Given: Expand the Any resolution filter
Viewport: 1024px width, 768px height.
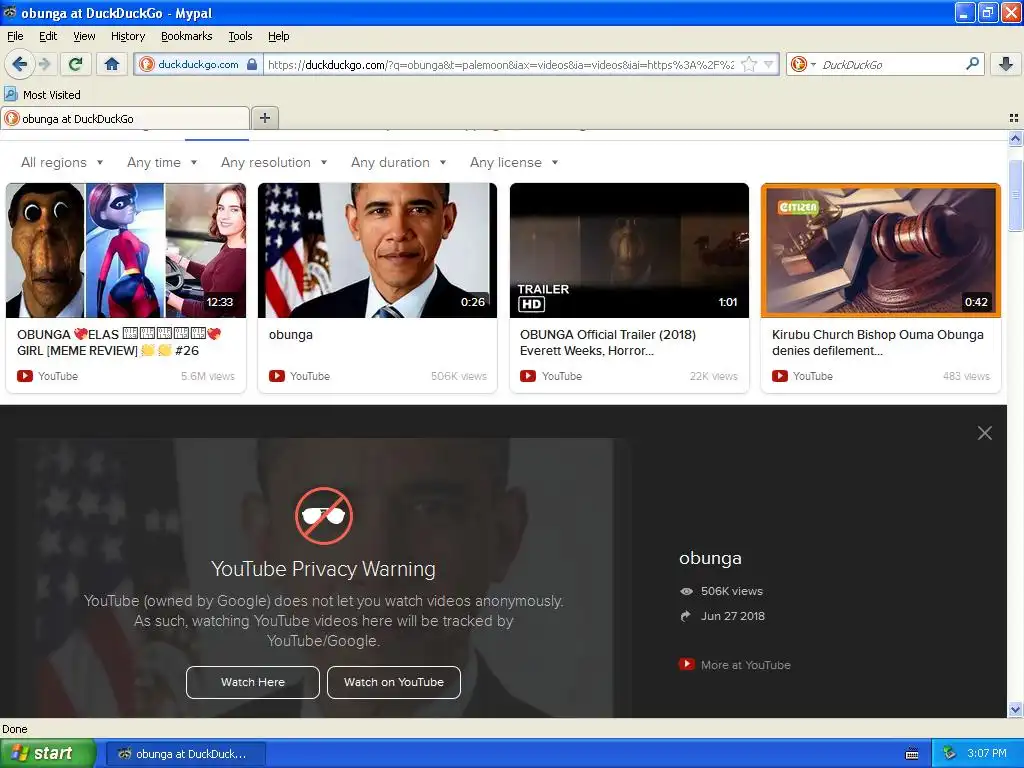Looking at the screenshot, I should (274, 163).
